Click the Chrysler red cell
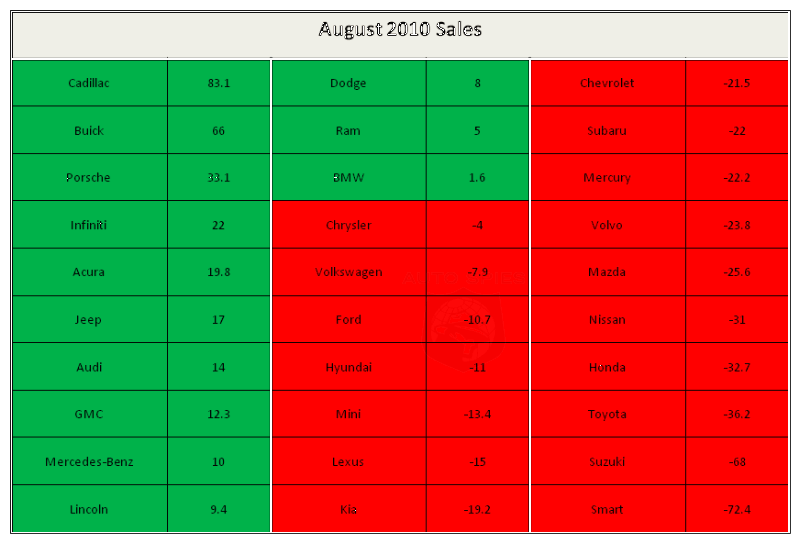The height and width of the screenshot is (543, 800). (349, 225)
